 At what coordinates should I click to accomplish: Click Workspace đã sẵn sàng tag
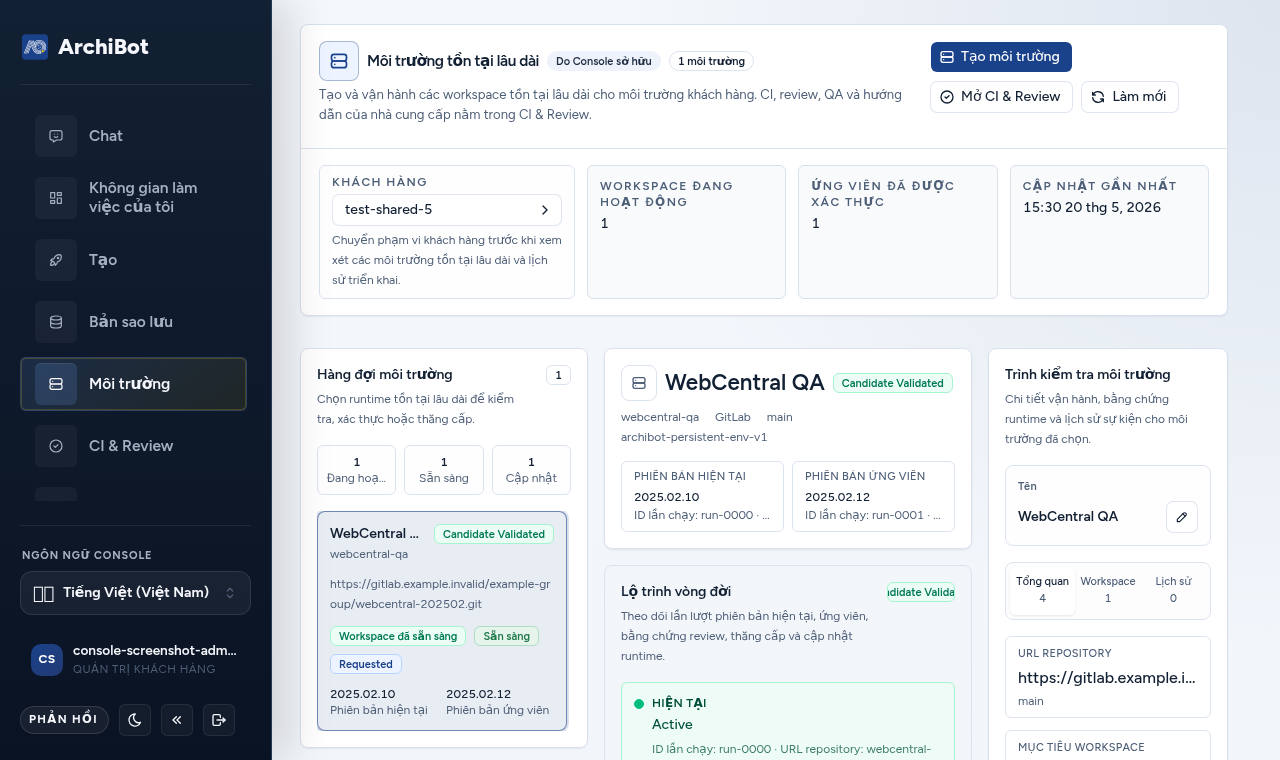tap(398, 636)
